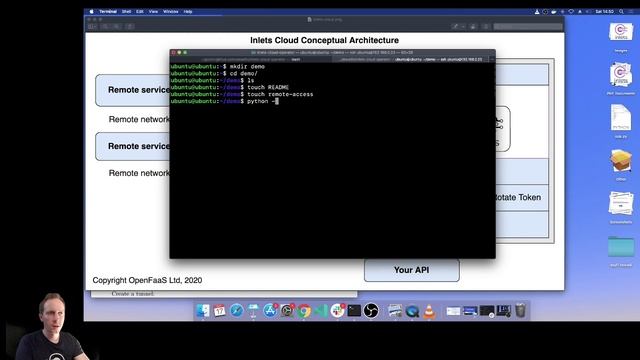This screenshot has width=640, height=360.
Task: Open the Screenshots stack on the desktop
Action: click(621, 203)
